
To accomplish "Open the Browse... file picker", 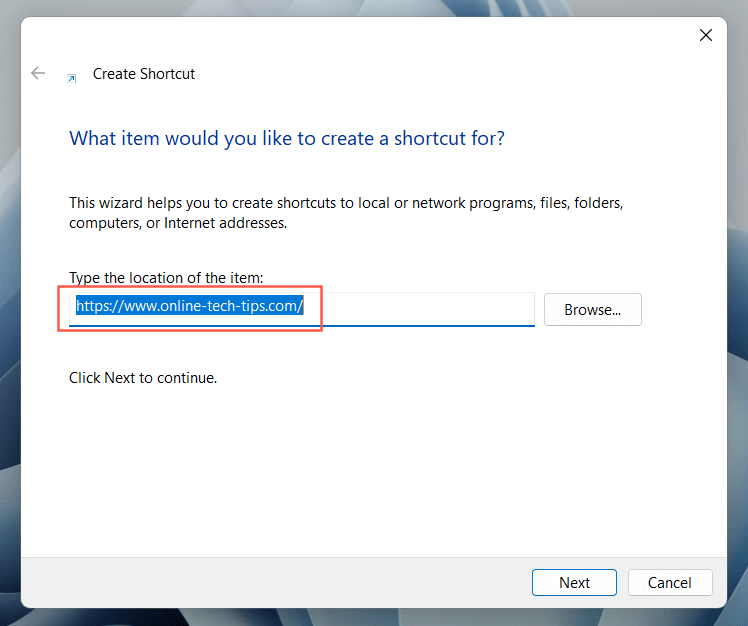I will click(x=592, y=310).
